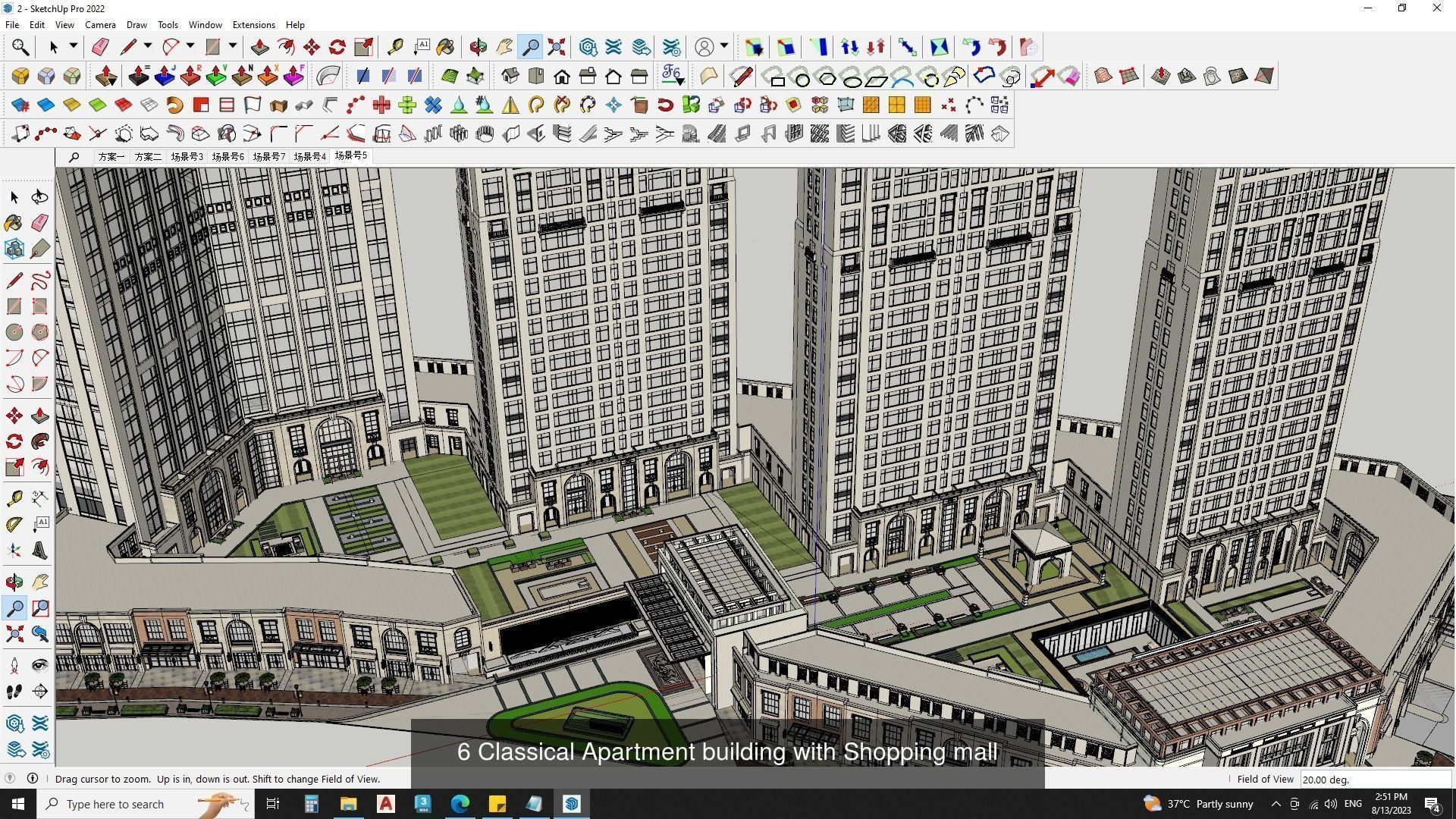Image resolution: width=1456 pixels, height=819 pixels.
Task: Choose Tools on Surface circle tool
Action: click(802, 77)
